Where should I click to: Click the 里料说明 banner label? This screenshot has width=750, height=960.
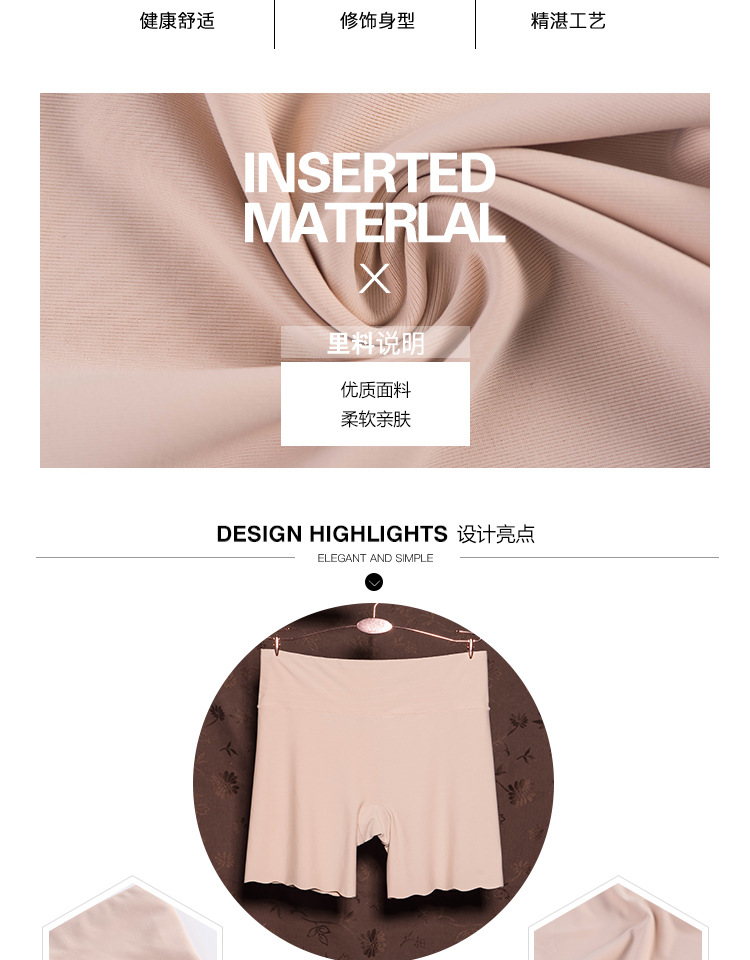[x=375, y=343]
